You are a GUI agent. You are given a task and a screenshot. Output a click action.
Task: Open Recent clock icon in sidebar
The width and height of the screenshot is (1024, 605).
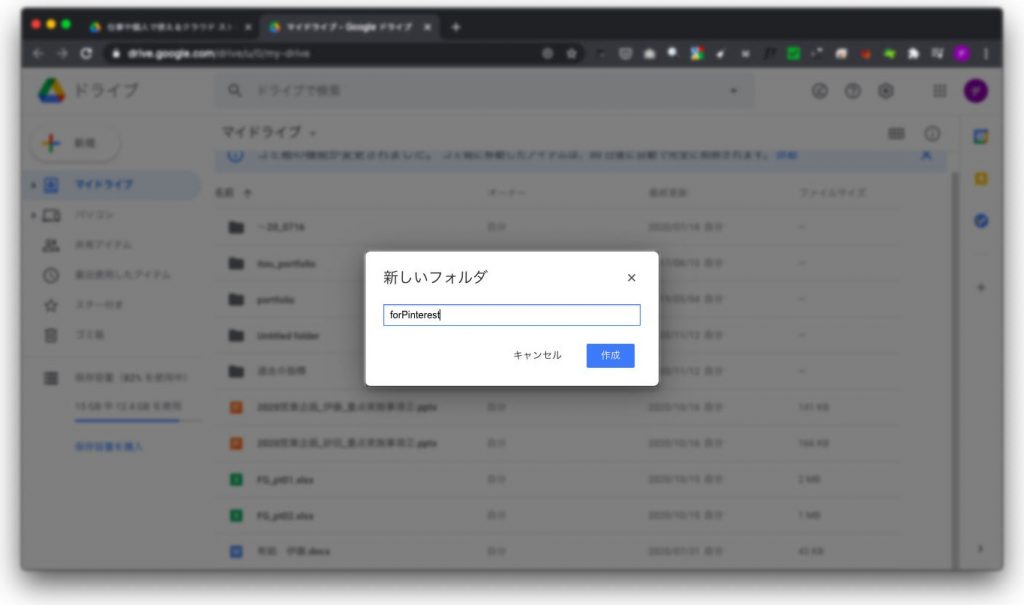pos(51,275)
